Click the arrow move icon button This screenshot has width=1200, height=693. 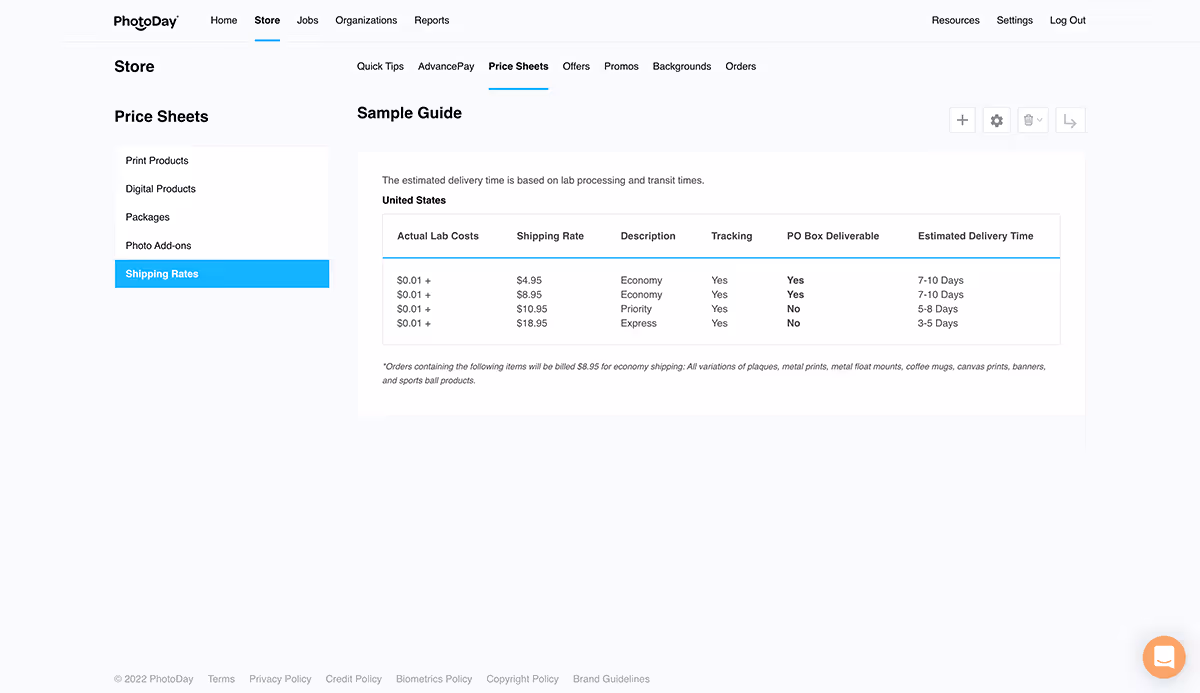coord(1070,121)
